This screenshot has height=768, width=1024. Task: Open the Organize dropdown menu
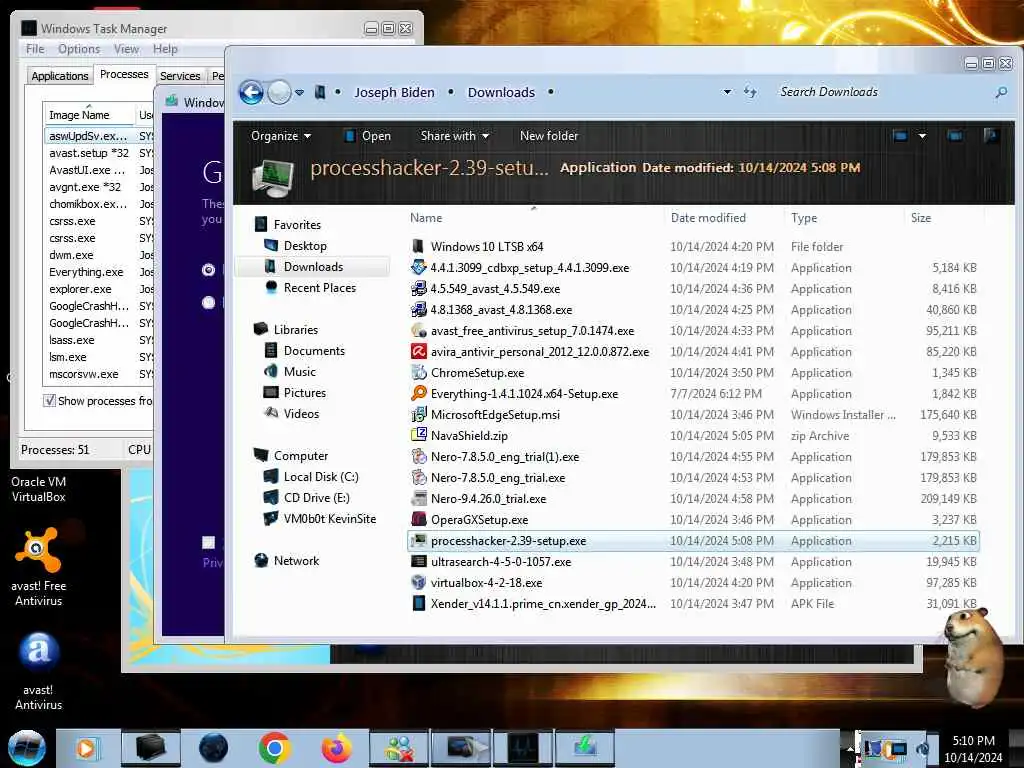[281, 136]
